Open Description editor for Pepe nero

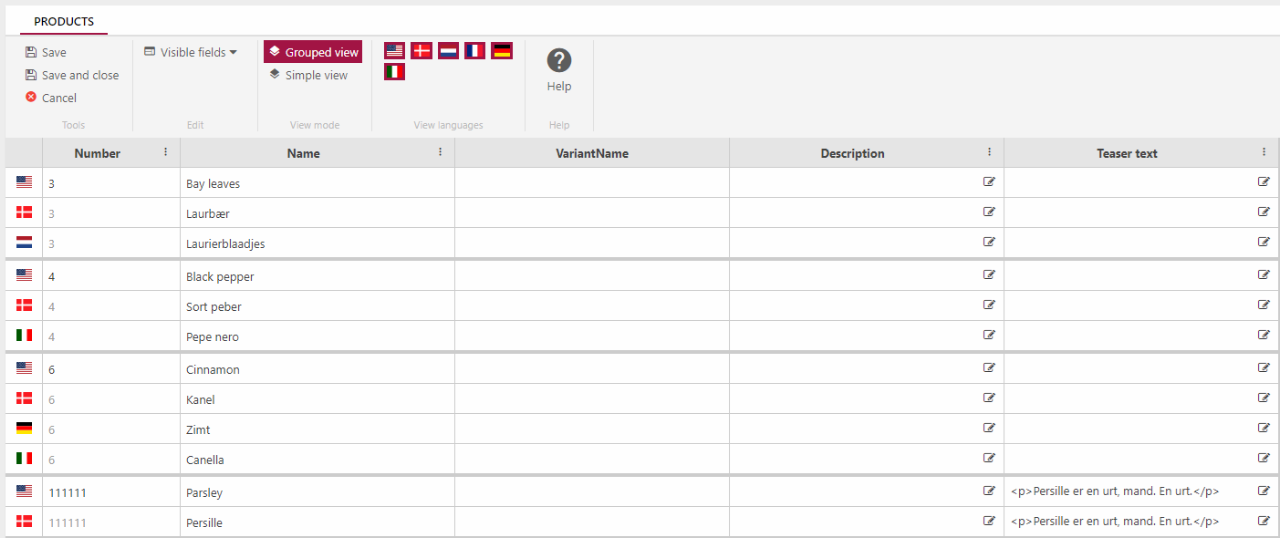[989, 335]
